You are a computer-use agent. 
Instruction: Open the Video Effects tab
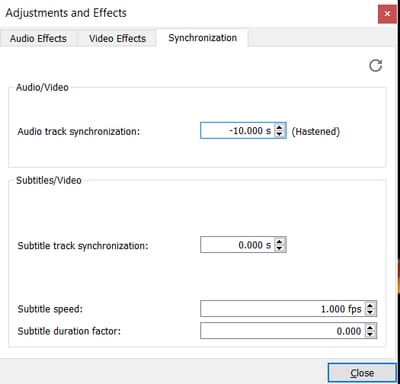(x=117, y=38)
